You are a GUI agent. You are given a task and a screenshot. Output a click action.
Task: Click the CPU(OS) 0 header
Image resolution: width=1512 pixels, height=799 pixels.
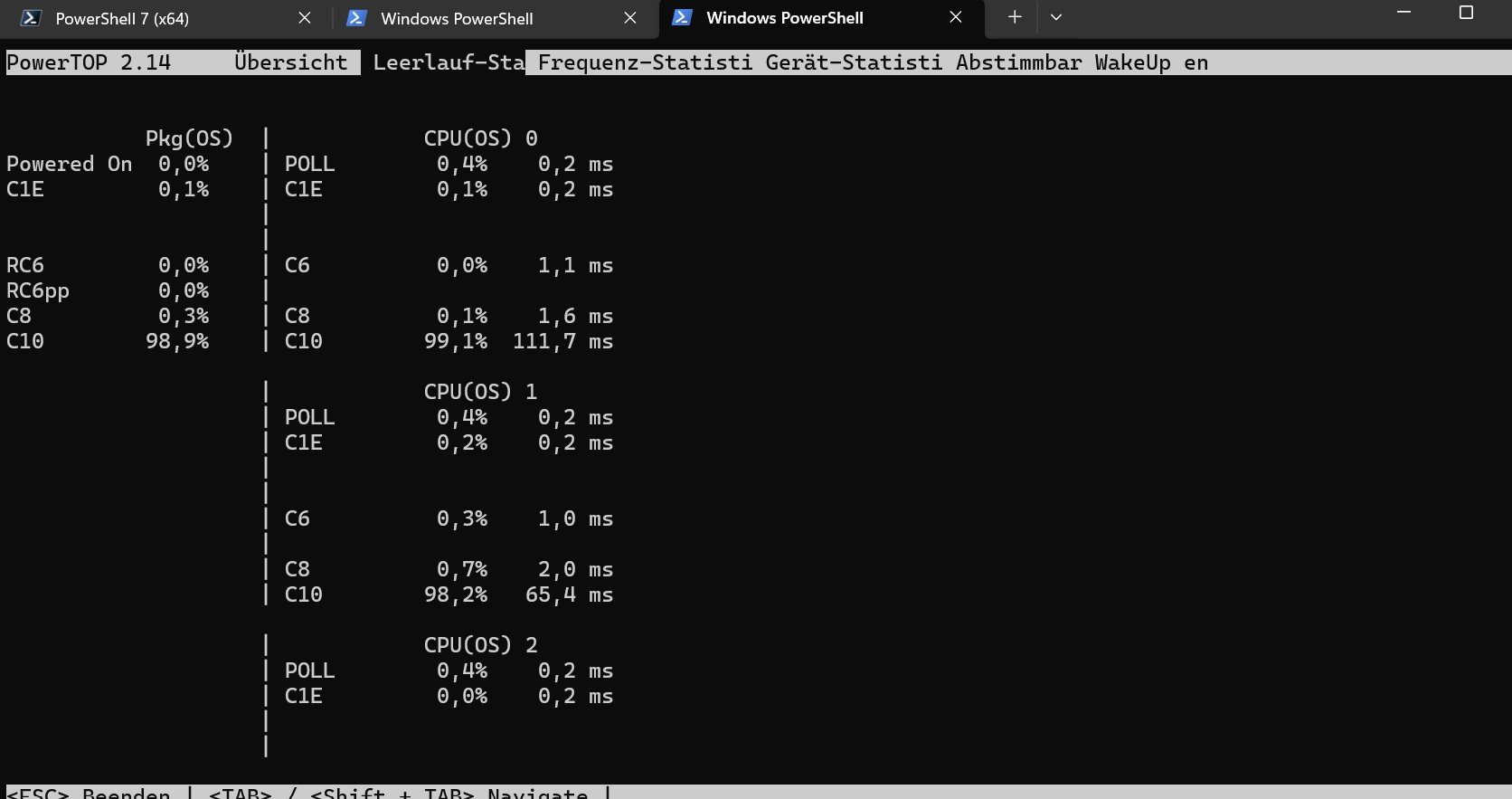(x=480, y=138)
